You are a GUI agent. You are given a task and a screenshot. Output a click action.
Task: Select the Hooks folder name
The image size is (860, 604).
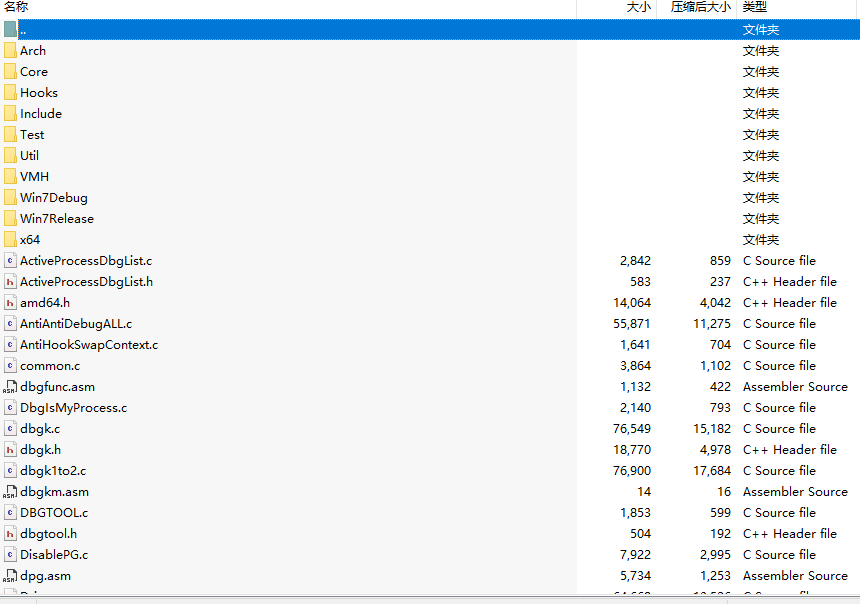tap(39, 93)
